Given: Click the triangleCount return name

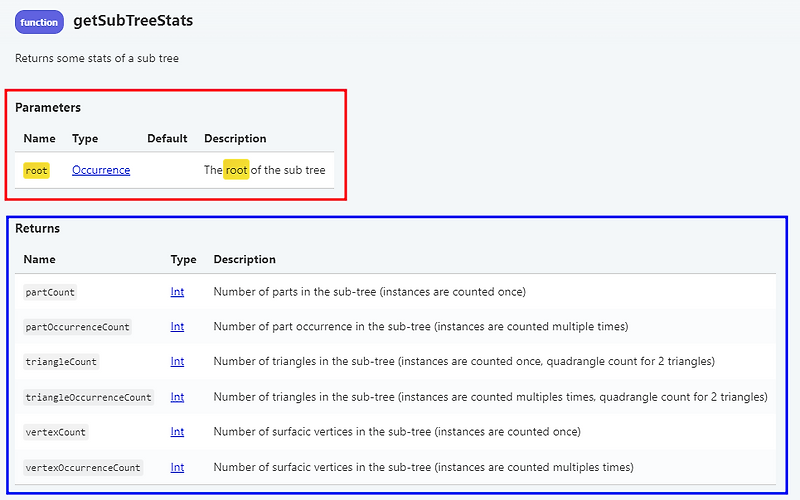Looking at the screenshot, I should [61, 362].
